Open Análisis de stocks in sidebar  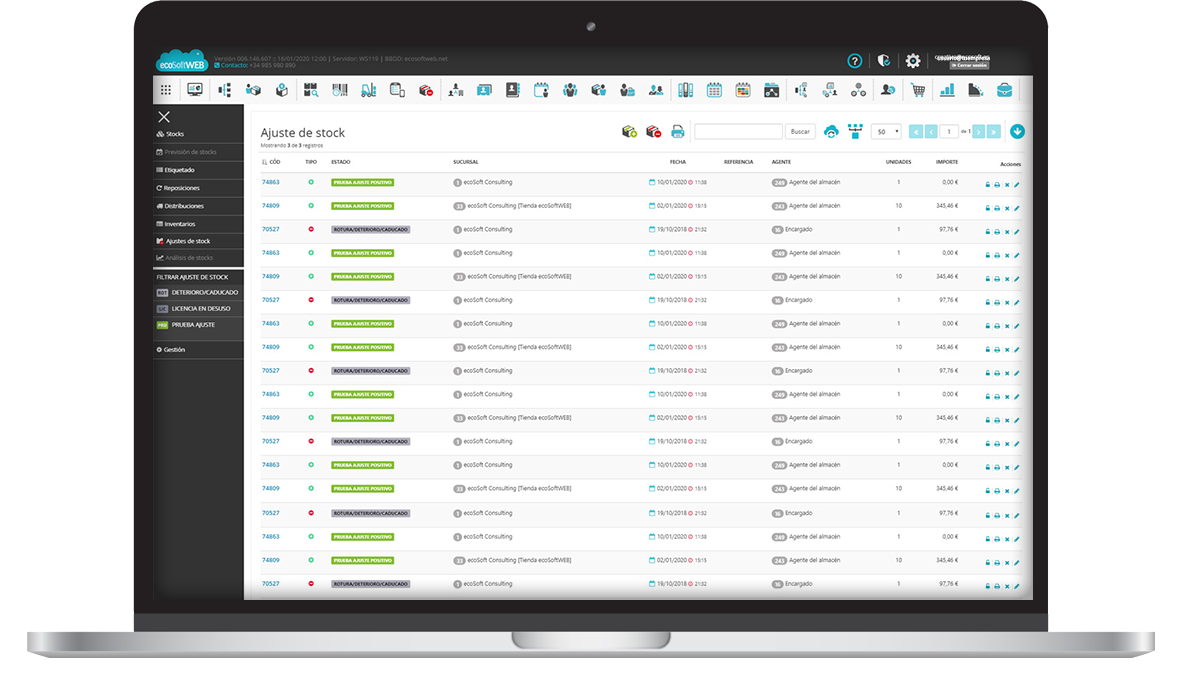pos(197,258)
